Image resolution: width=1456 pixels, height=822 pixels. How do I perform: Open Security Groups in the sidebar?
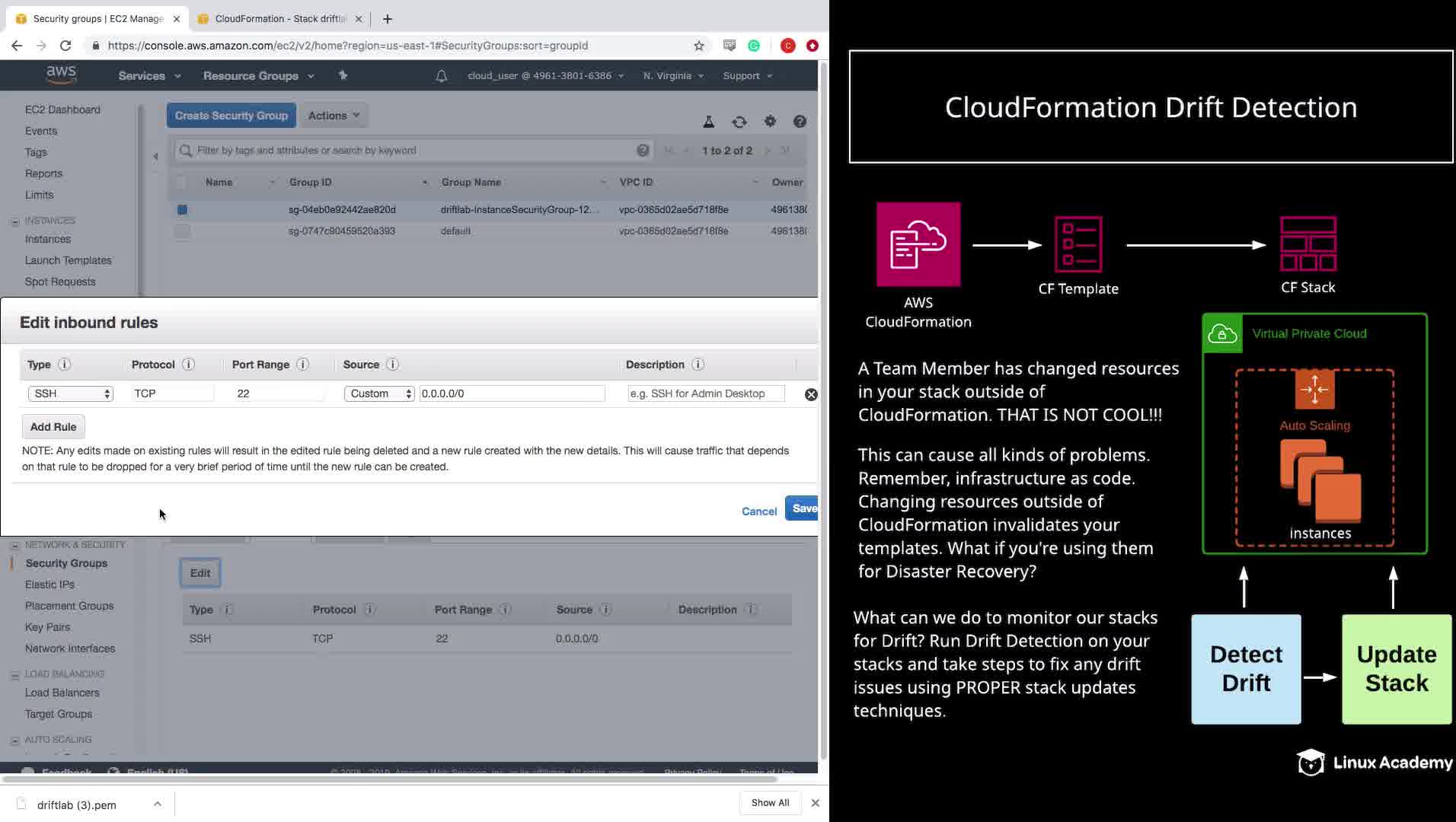66,563
